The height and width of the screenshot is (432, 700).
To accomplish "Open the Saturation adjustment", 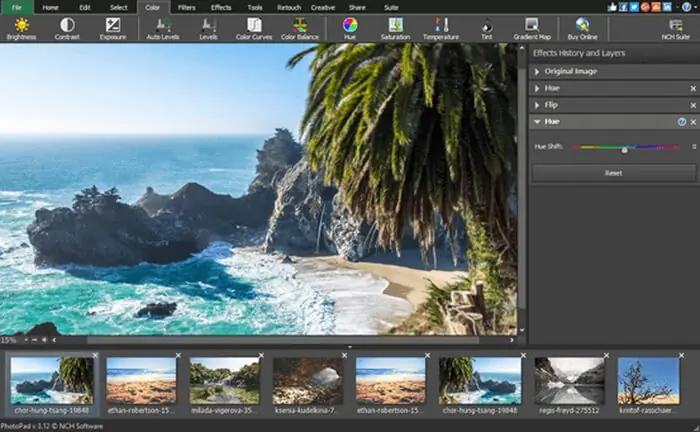I will click(396, 24).
